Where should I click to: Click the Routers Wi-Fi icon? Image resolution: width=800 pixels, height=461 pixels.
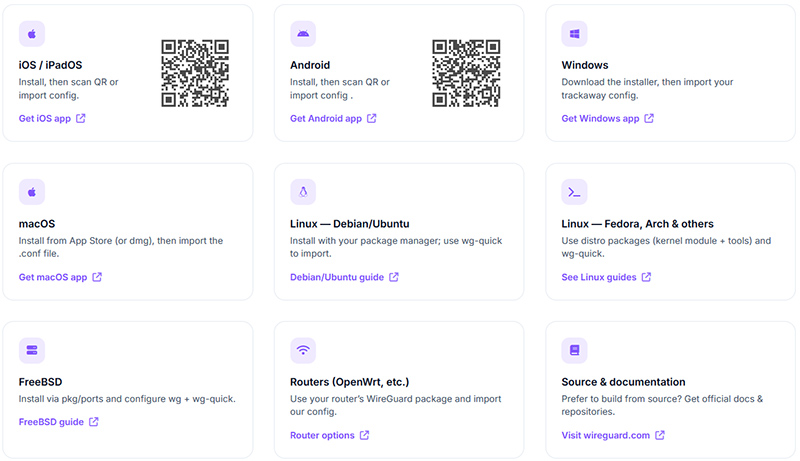(x=303, y=351)
